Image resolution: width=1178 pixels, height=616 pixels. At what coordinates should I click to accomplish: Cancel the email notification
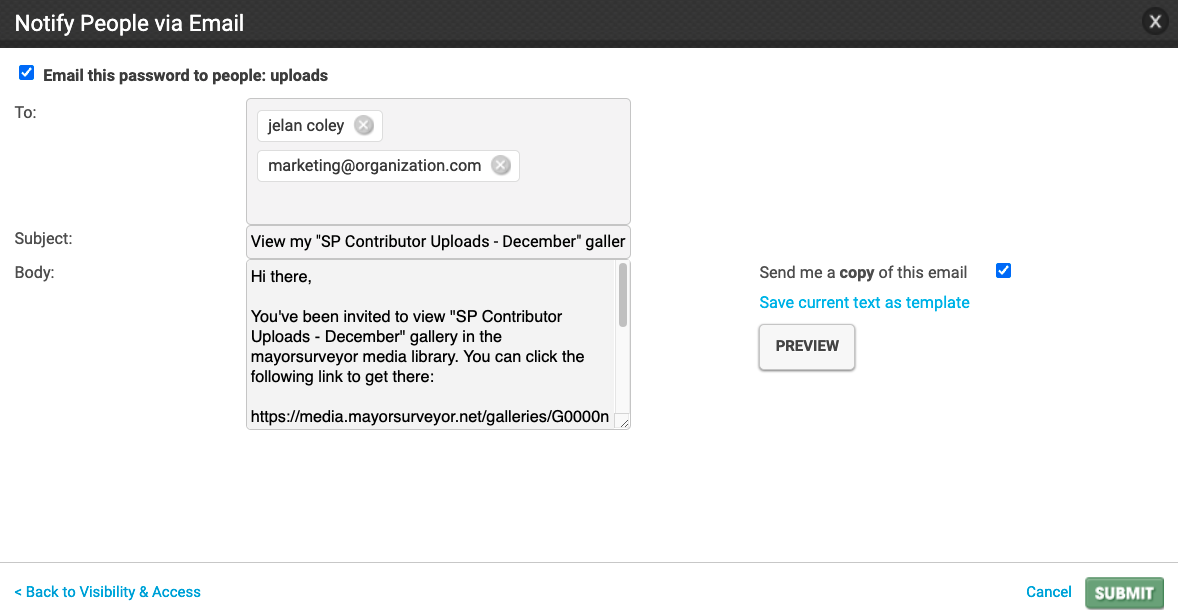(1048, 592)
